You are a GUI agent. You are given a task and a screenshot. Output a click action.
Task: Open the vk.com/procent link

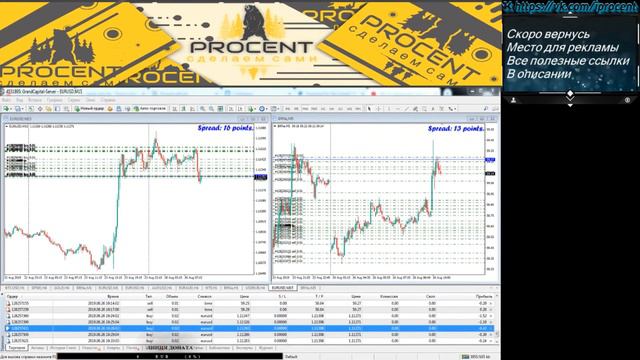pyautogui.click(x=571, y=7)
